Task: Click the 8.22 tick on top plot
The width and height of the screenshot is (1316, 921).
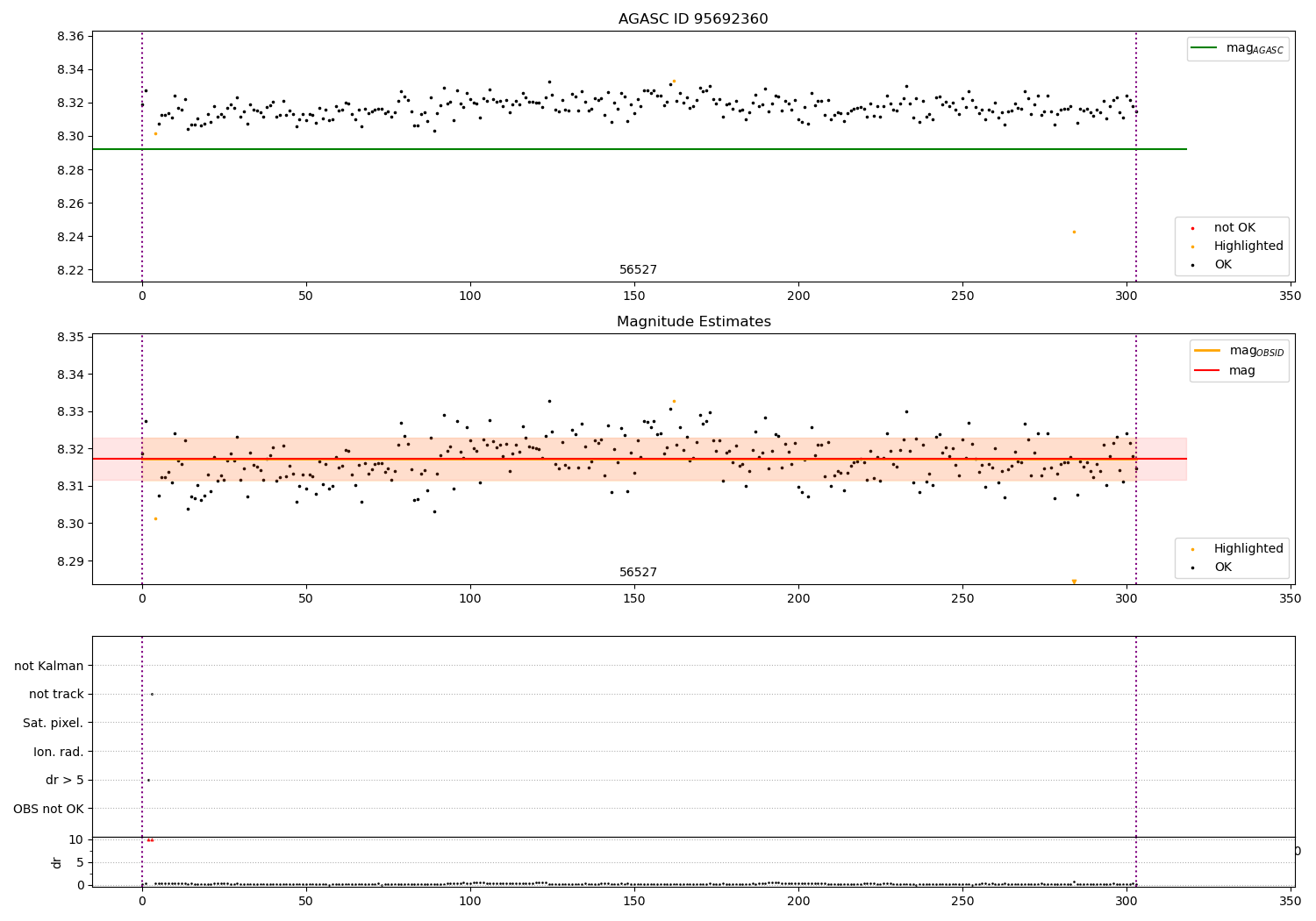Action: pyautogui.click(x=70, y=270)
